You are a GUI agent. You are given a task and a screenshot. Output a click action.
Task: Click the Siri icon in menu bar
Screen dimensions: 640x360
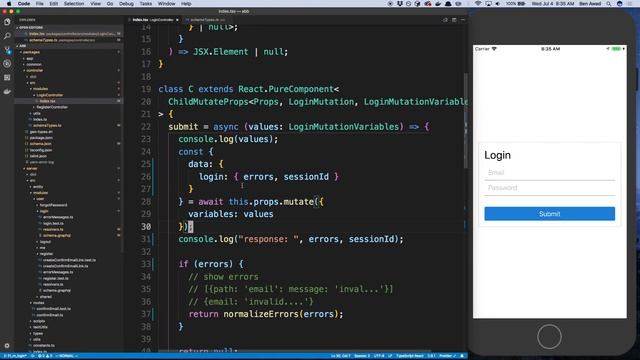(x=620, y=4)
